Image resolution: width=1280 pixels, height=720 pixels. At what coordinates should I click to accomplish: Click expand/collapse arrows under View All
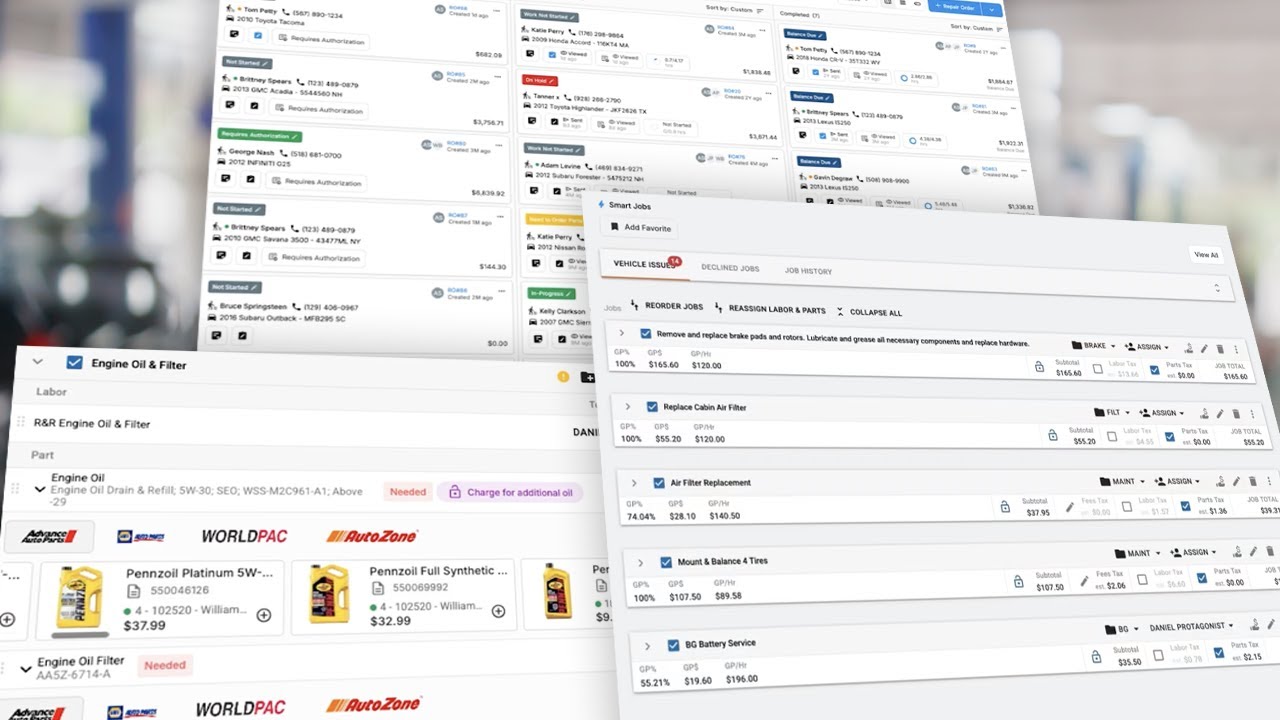point(1217,288)
